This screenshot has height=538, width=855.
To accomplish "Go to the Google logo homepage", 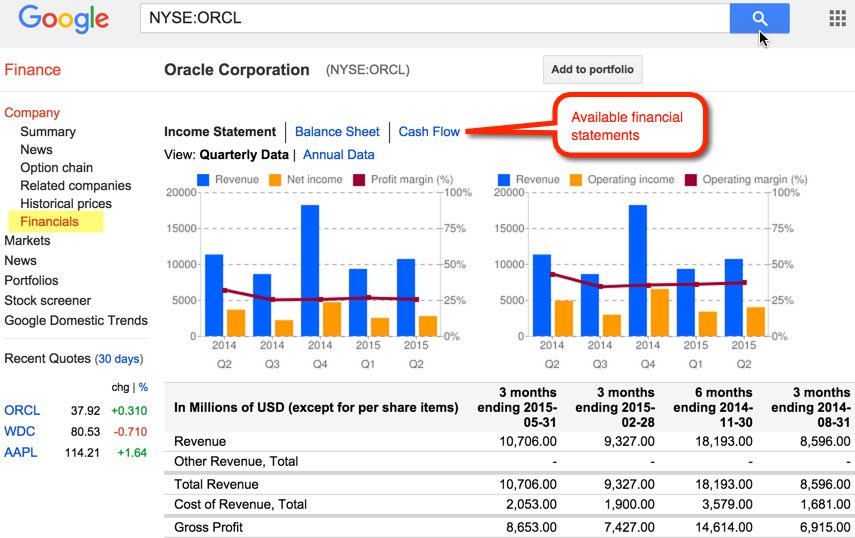I will coord(63,19).
